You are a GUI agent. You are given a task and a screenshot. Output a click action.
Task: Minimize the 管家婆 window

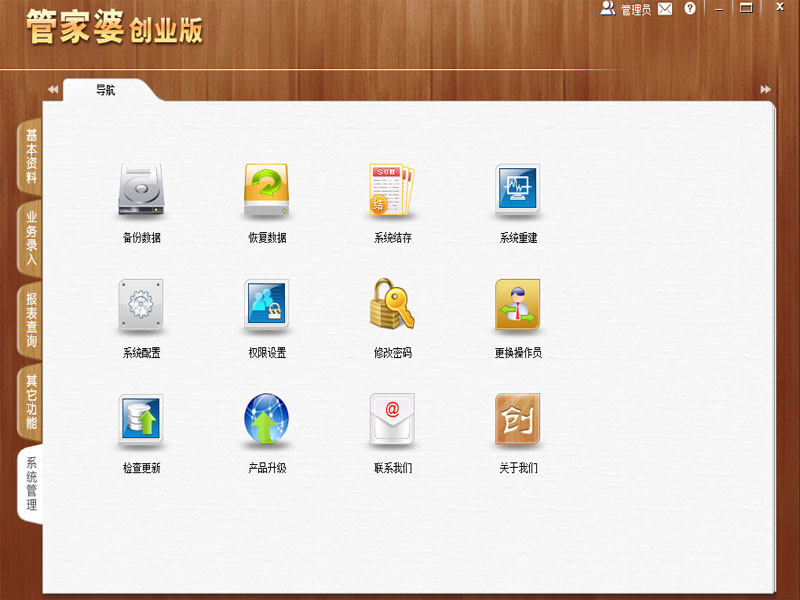pyautogui.click(x=719, y=9)
